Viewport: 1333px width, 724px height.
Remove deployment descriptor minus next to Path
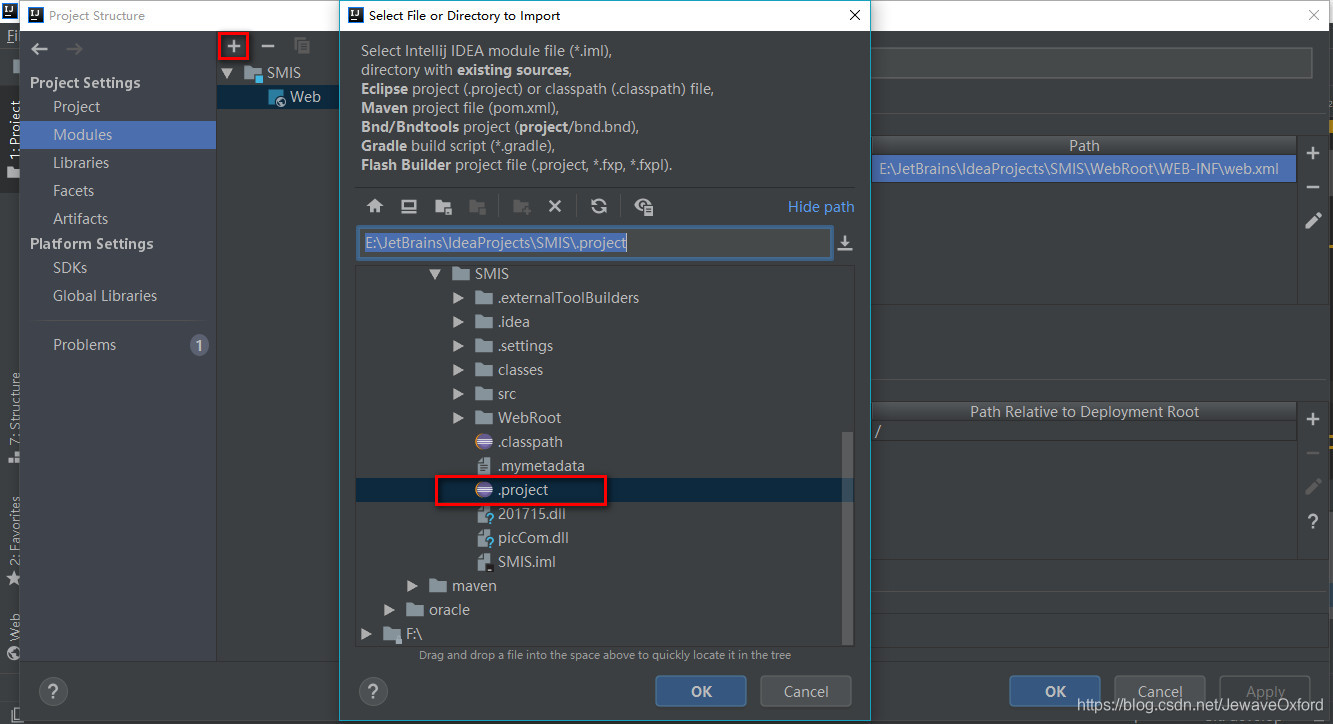click(x=1313, y=187)
